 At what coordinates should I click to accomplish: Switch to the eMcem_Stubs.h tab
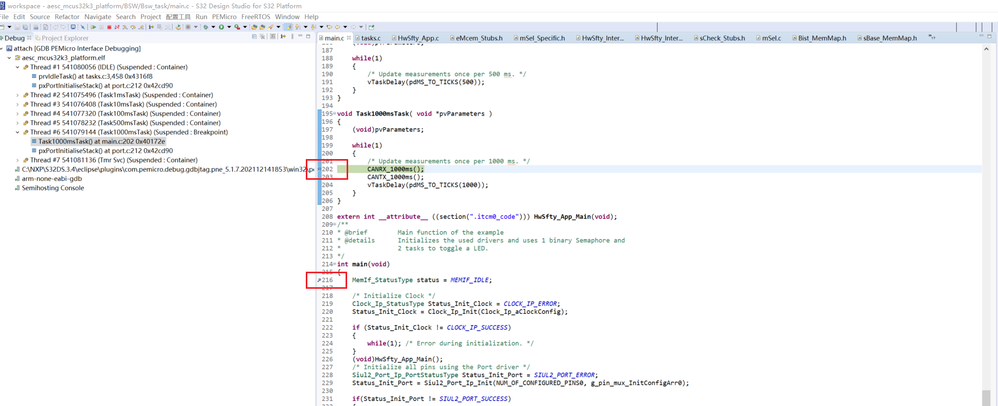coord(475,38)
